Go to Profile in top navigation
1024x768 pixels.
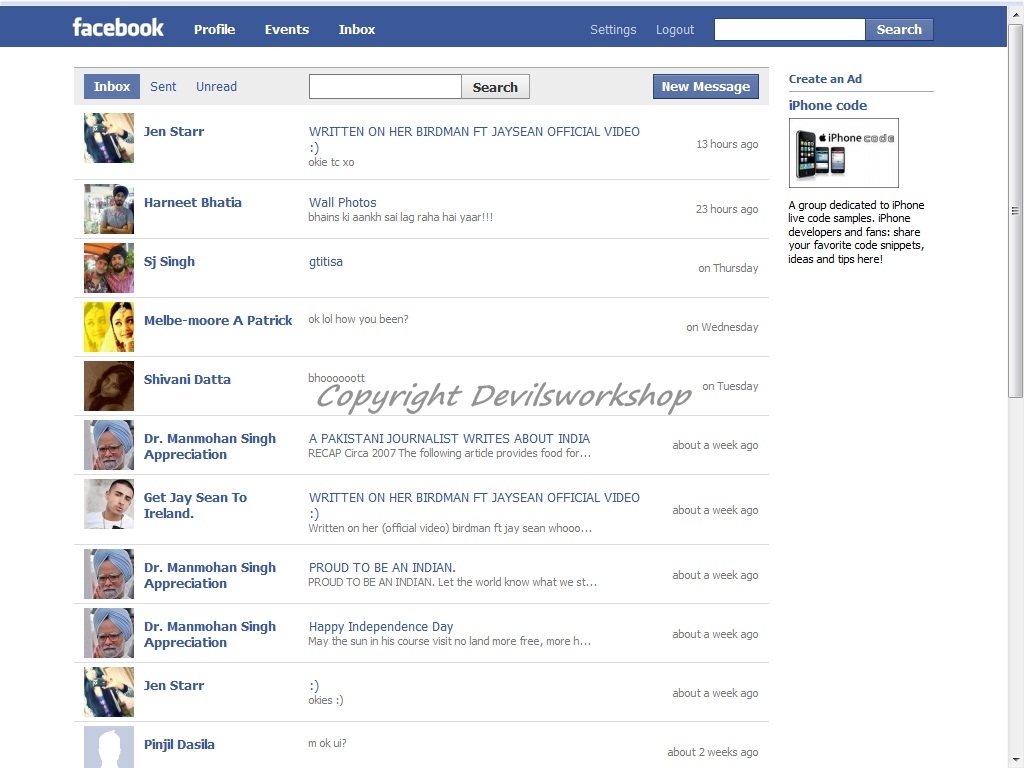214,29
